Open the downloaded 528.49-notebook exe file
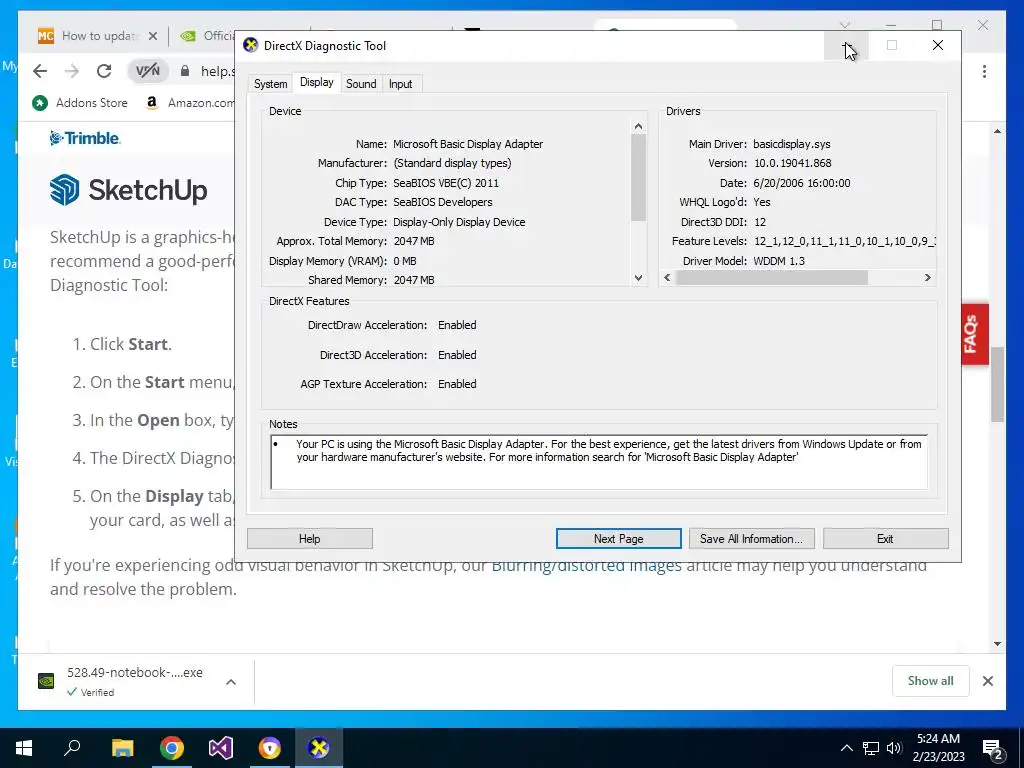 pos(135,673)
